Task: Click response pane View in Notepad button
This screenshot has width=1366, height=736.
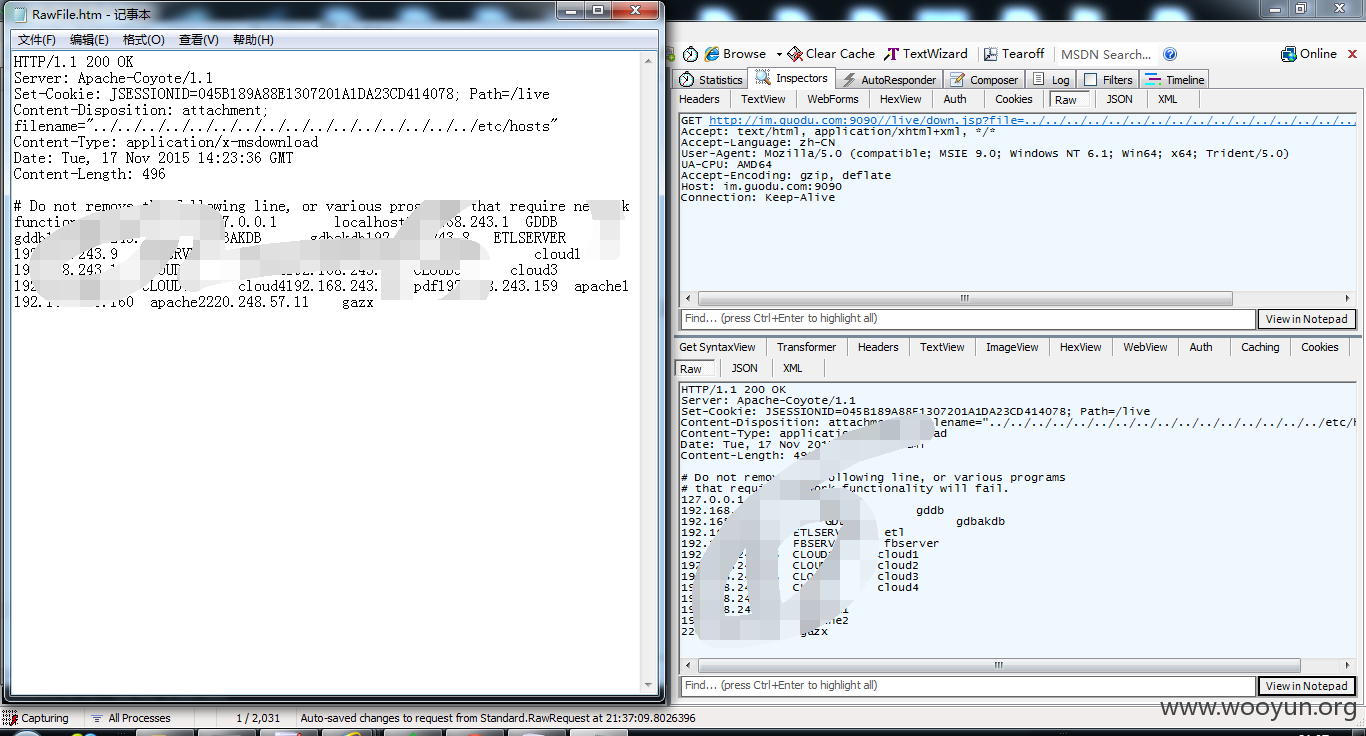Action: pyautogui.click(x=1306, y=686)
